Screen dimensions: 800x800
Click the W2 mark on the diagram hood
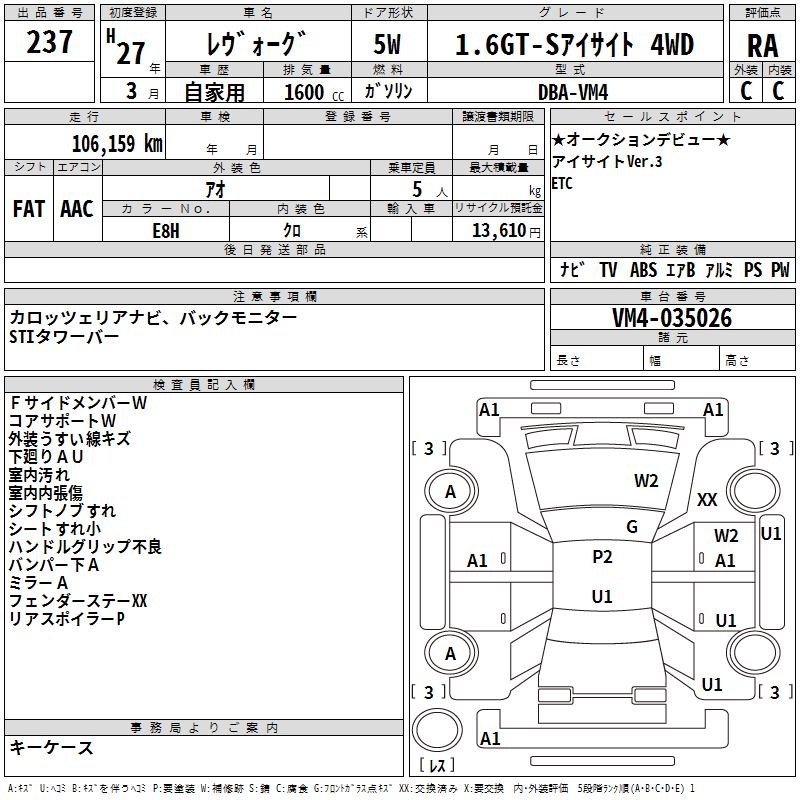click(x=646, y=481)
